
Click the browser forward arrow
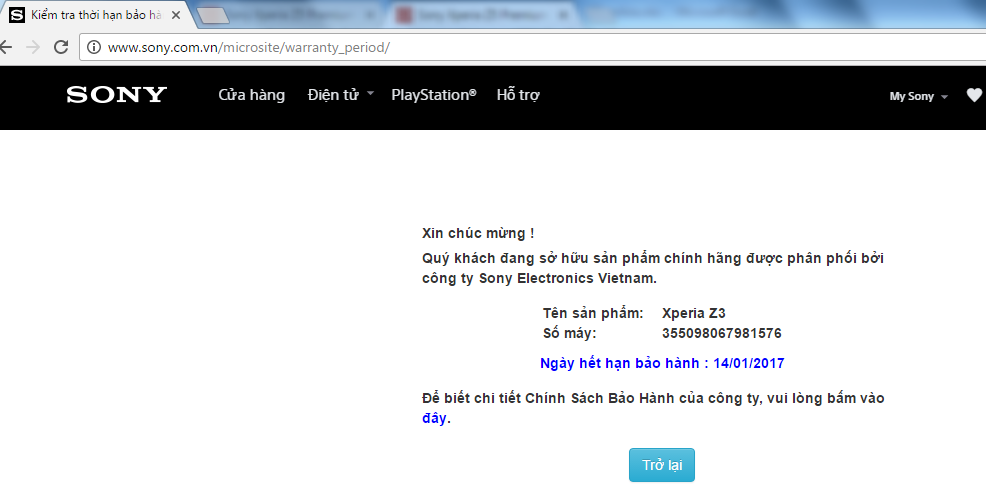(x=33, y=47)
